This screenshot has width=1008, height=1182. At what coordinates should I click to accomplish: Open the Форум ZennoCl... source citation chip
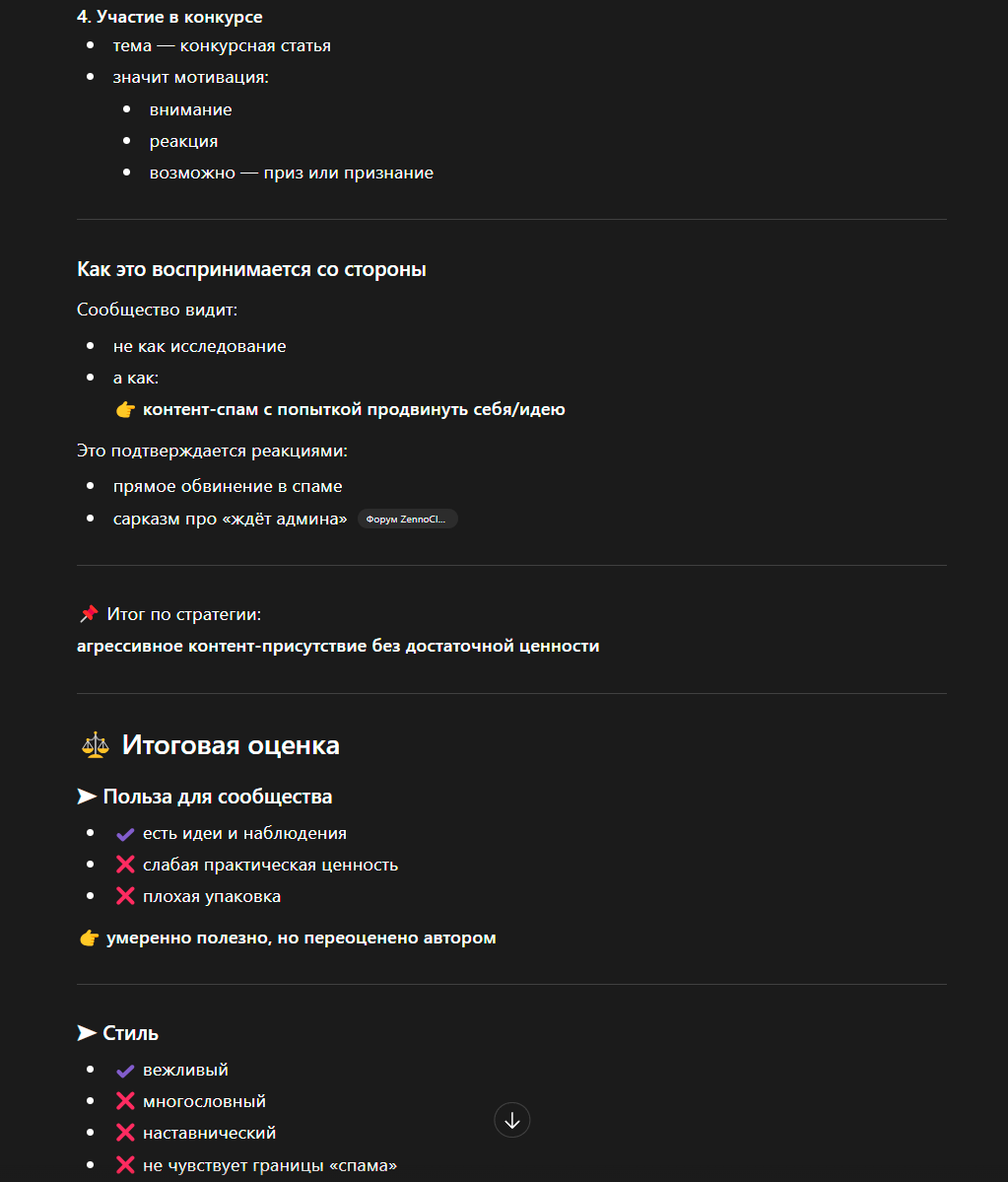407,519
